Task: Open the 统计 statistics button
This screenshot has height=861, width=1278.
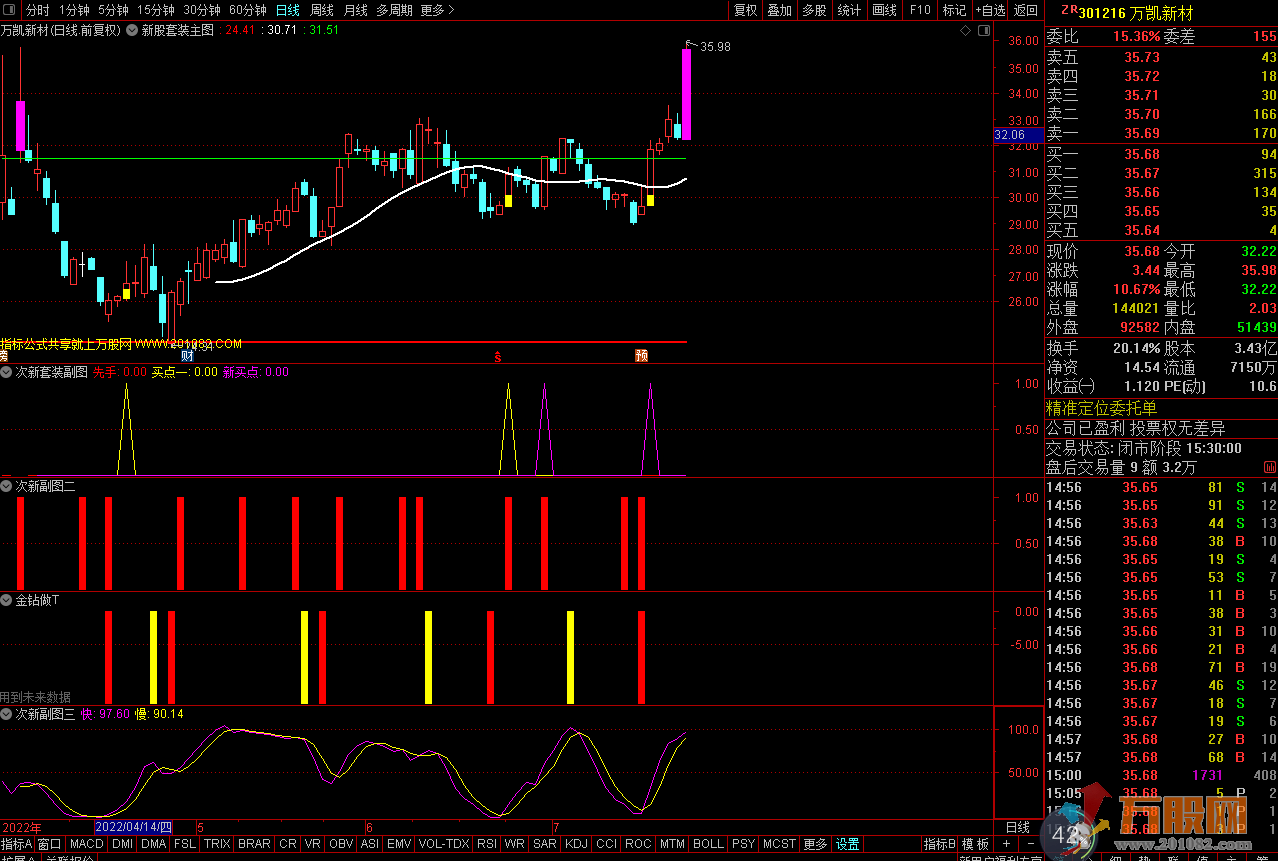Action: pyautogui.click(x=849, y=10)
